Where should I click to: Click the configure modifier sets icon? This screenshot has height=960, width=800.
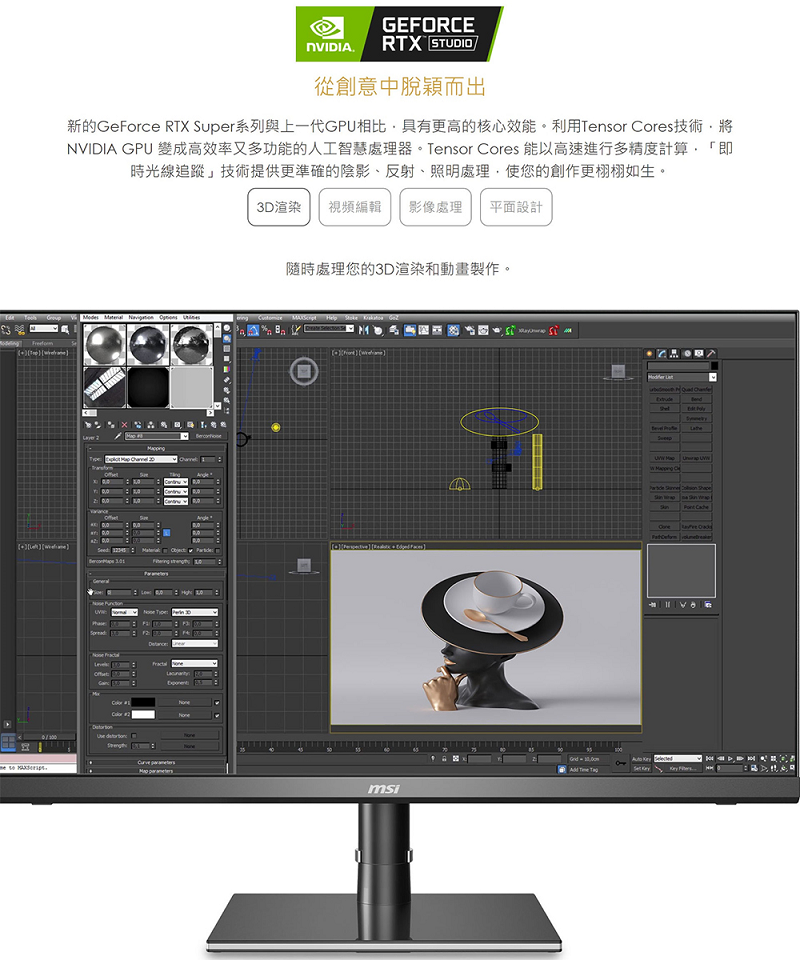point(708,605)
